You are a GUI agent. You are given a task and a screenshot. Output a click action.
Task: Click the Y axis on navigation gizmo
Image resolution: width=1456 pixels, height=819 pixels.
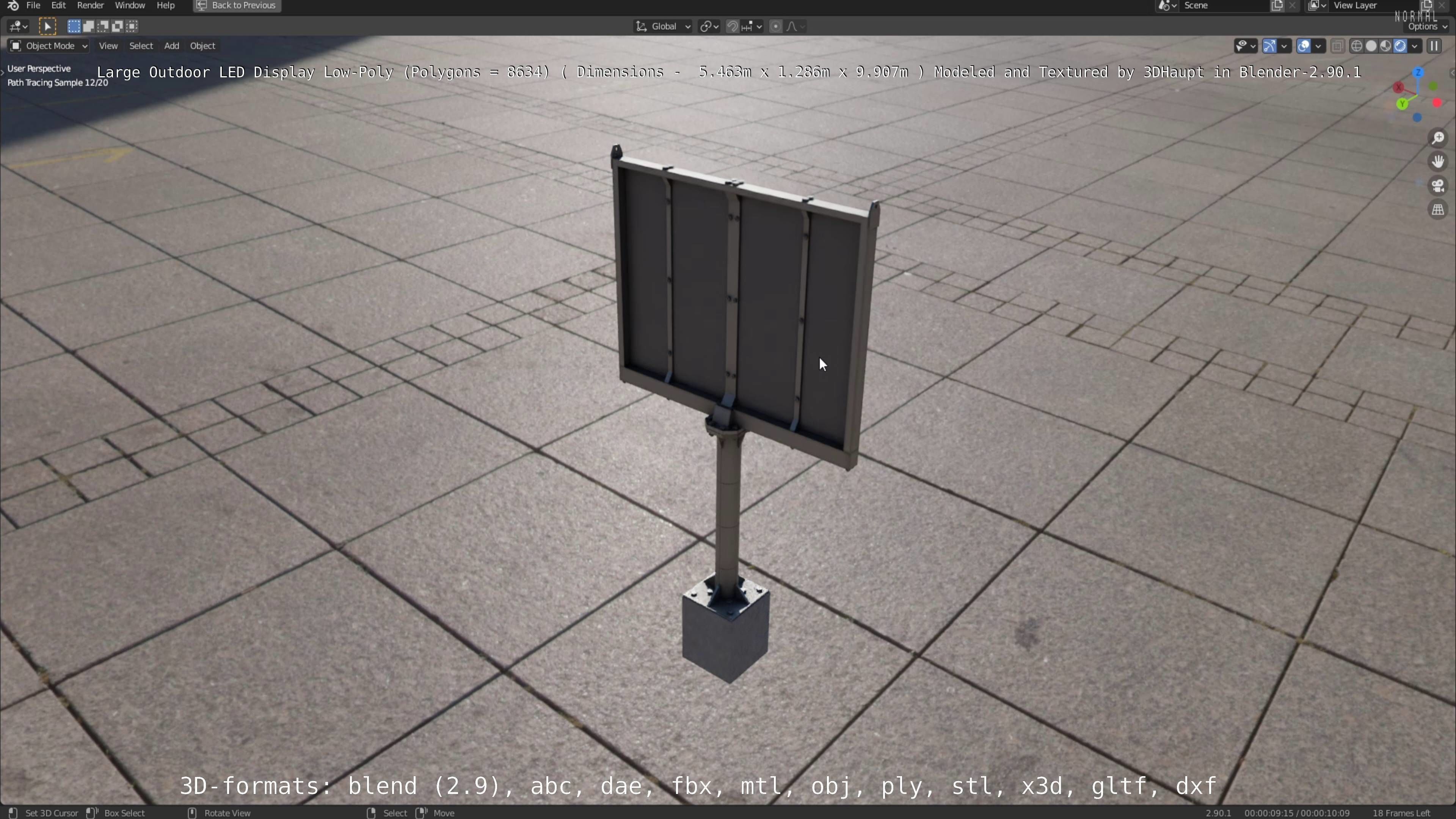(1402, 104)
